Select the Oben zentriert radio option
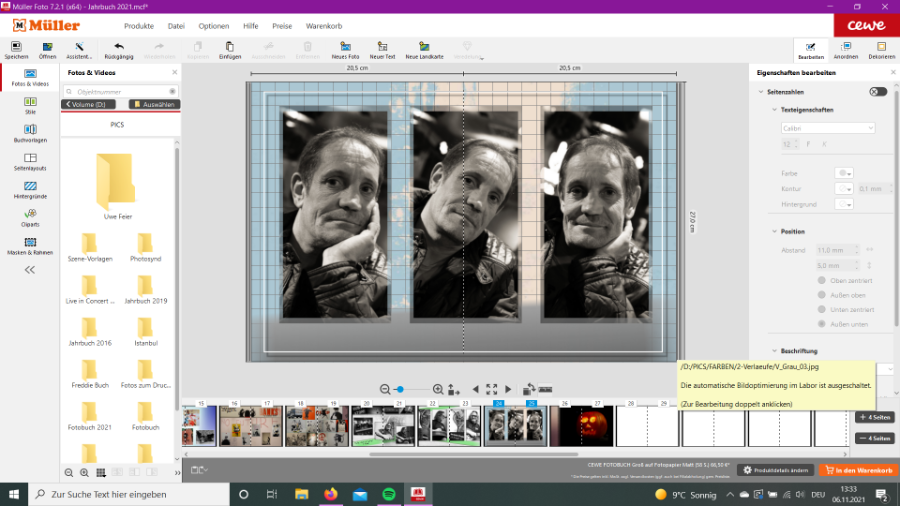 (822, 281)
